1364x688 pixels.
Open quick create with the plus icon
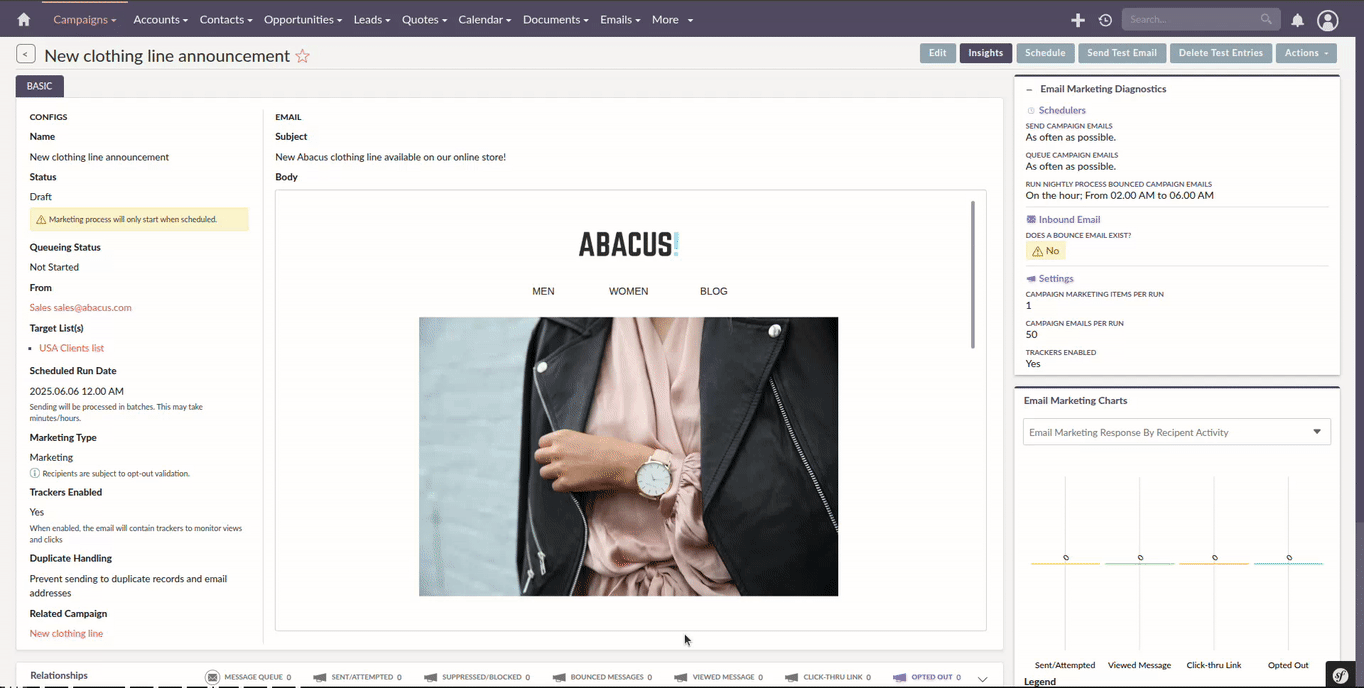coord(1078,19)
